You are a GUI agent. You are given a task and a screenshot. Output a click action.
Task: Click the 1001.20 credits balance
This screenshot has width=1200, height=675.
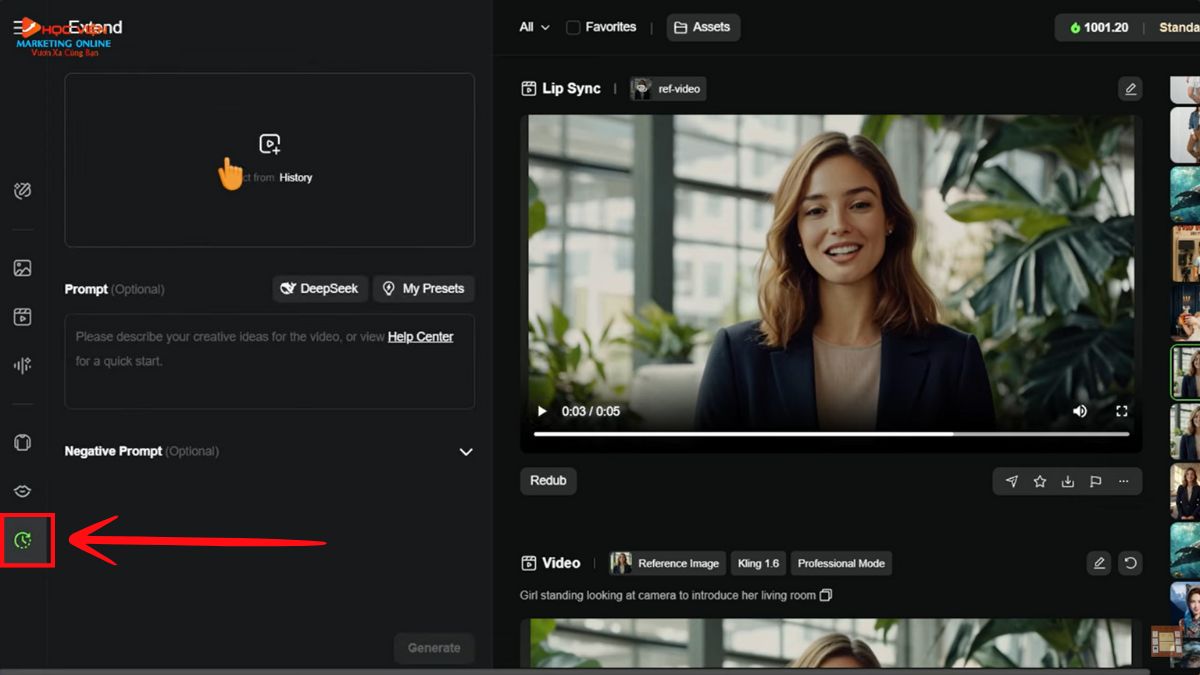[1099, 27]
